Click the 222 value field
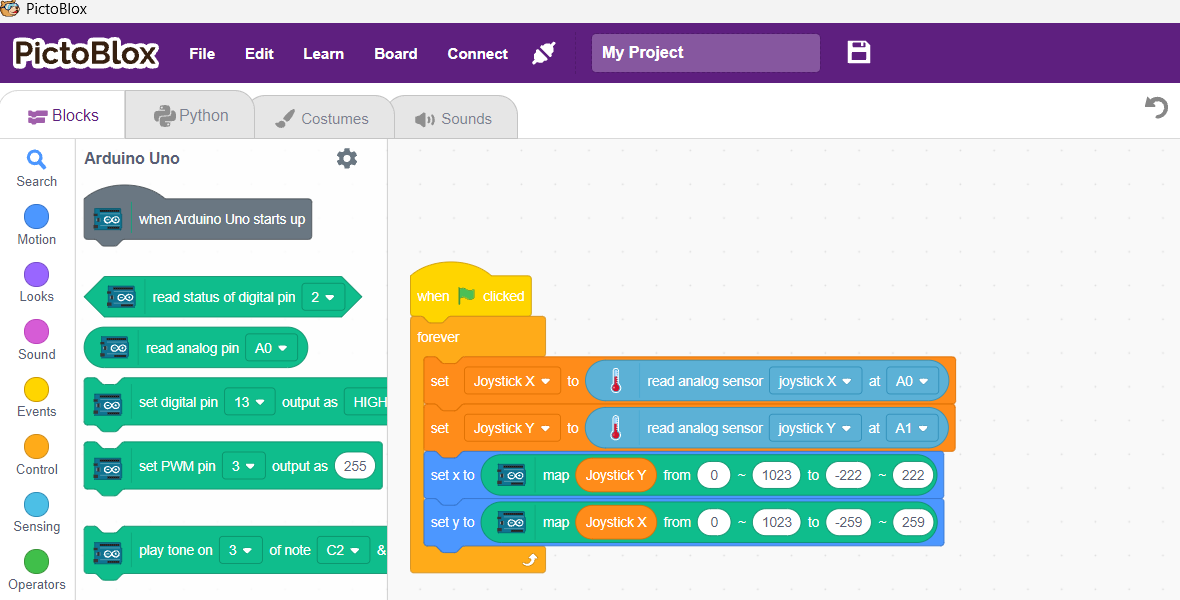The width and height of the screenshot is (1180, 600). click(913, 475)
